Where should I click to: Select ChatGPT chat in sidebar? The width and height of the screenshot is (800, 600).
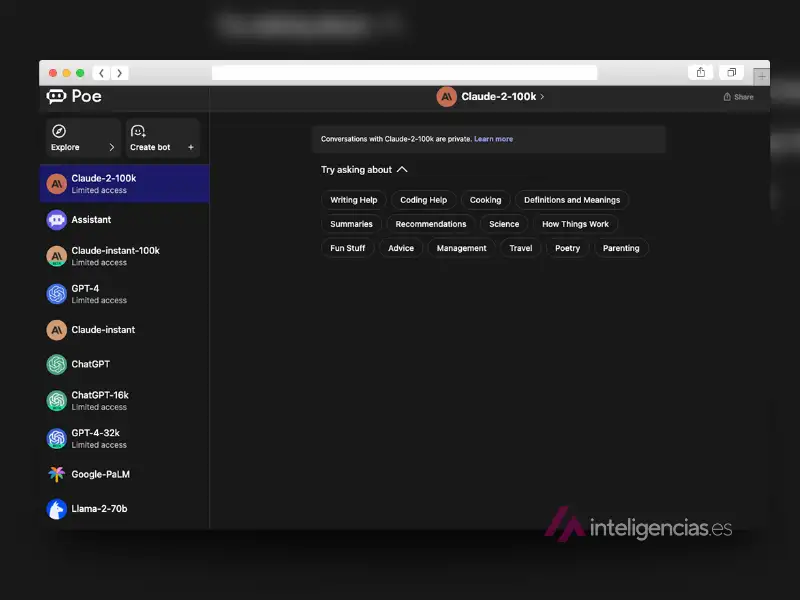point(124,364)
